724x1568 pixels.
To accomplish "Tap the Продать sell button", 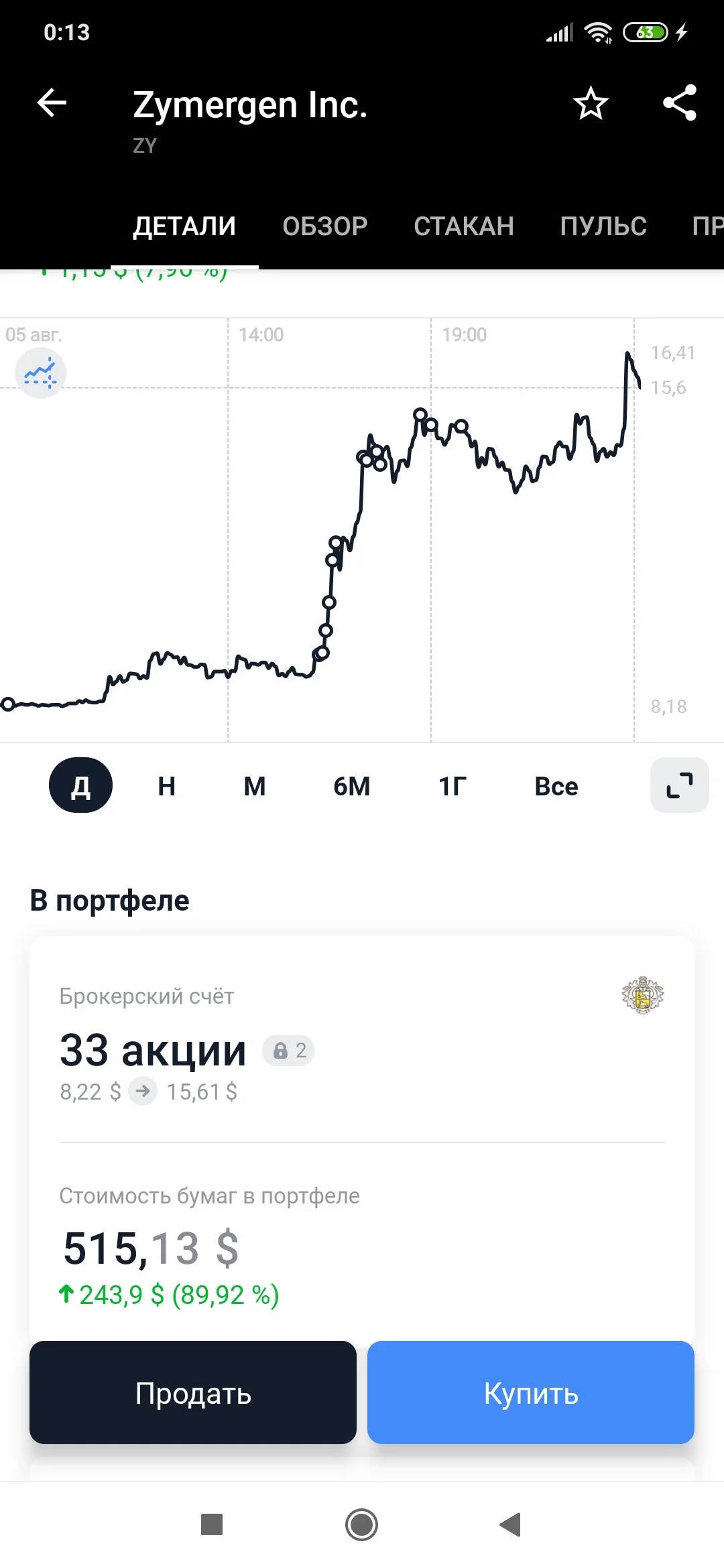I will tap(193, 1392).
